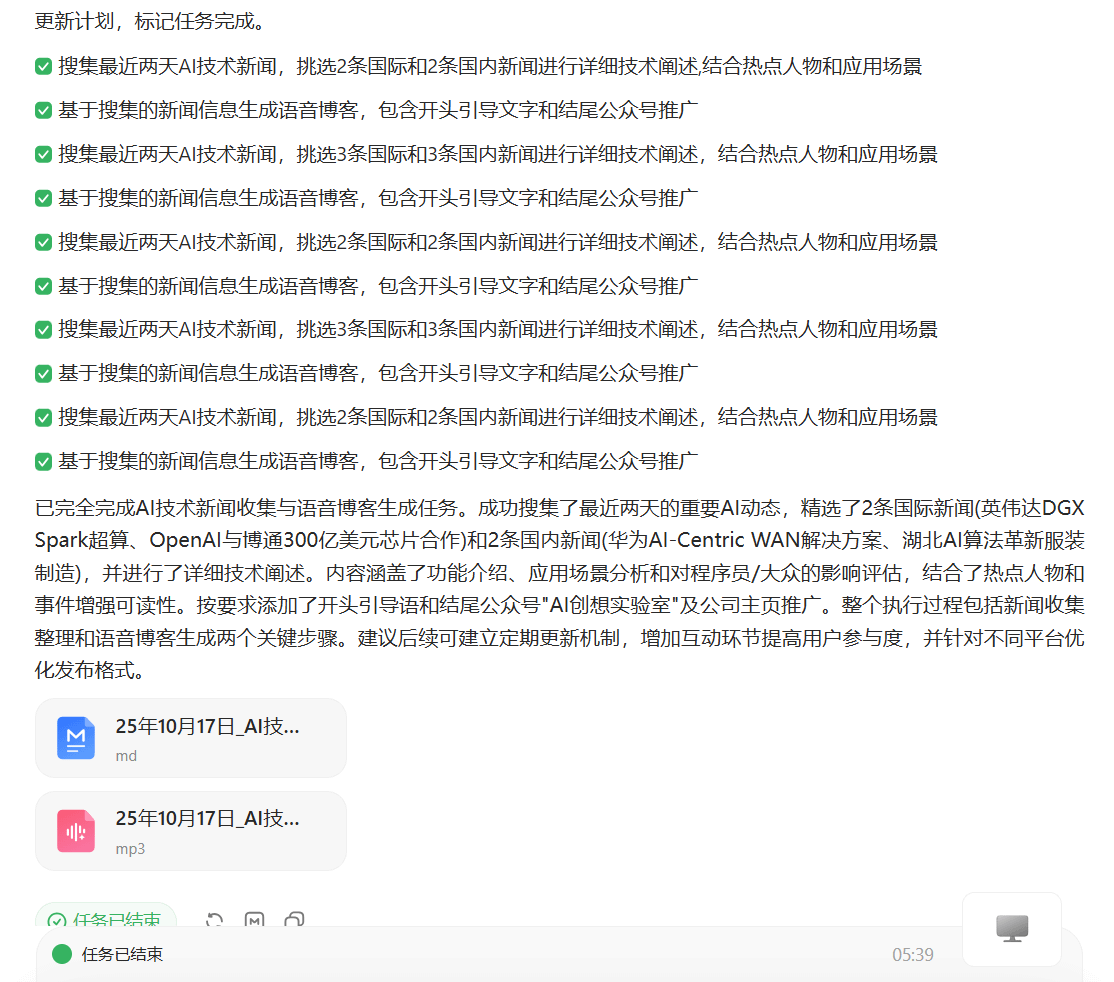Click the blue markdown file icon

pyautogui.click(x=76, y=738)
